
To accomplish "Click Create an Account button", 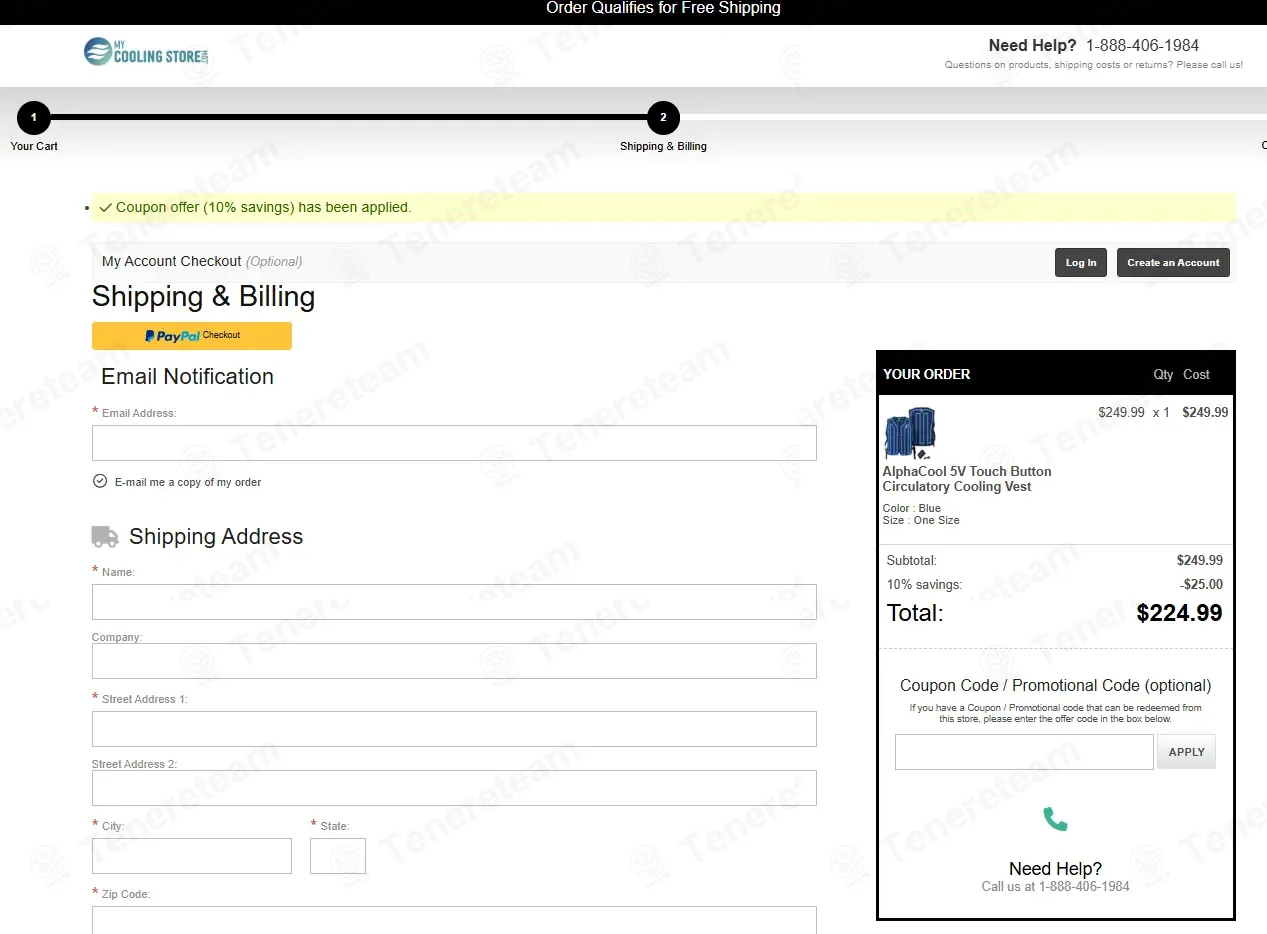I will click(x=1173, y=263).
